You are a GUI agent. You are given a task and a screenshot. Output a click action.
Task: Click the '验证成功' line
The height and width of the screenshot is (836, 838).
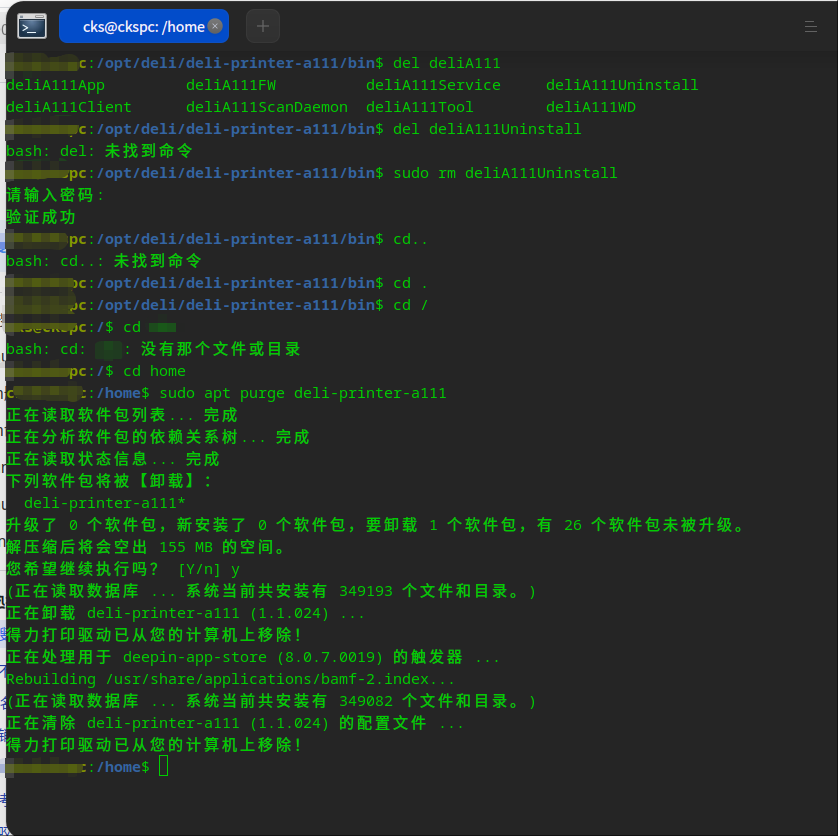41,217
